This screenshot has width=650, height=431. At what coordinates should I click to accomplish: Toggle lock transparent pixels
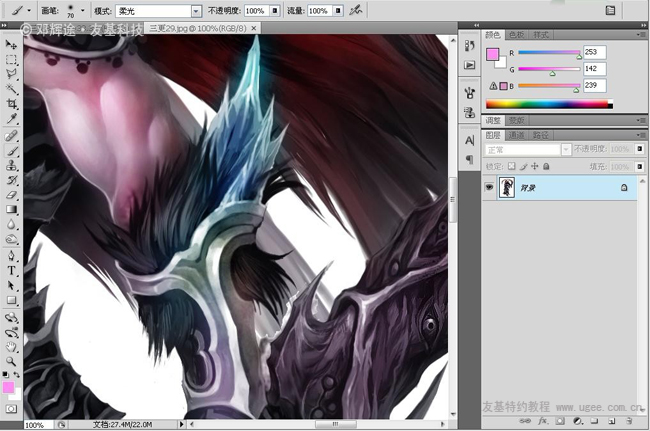(x=512, y=166)
